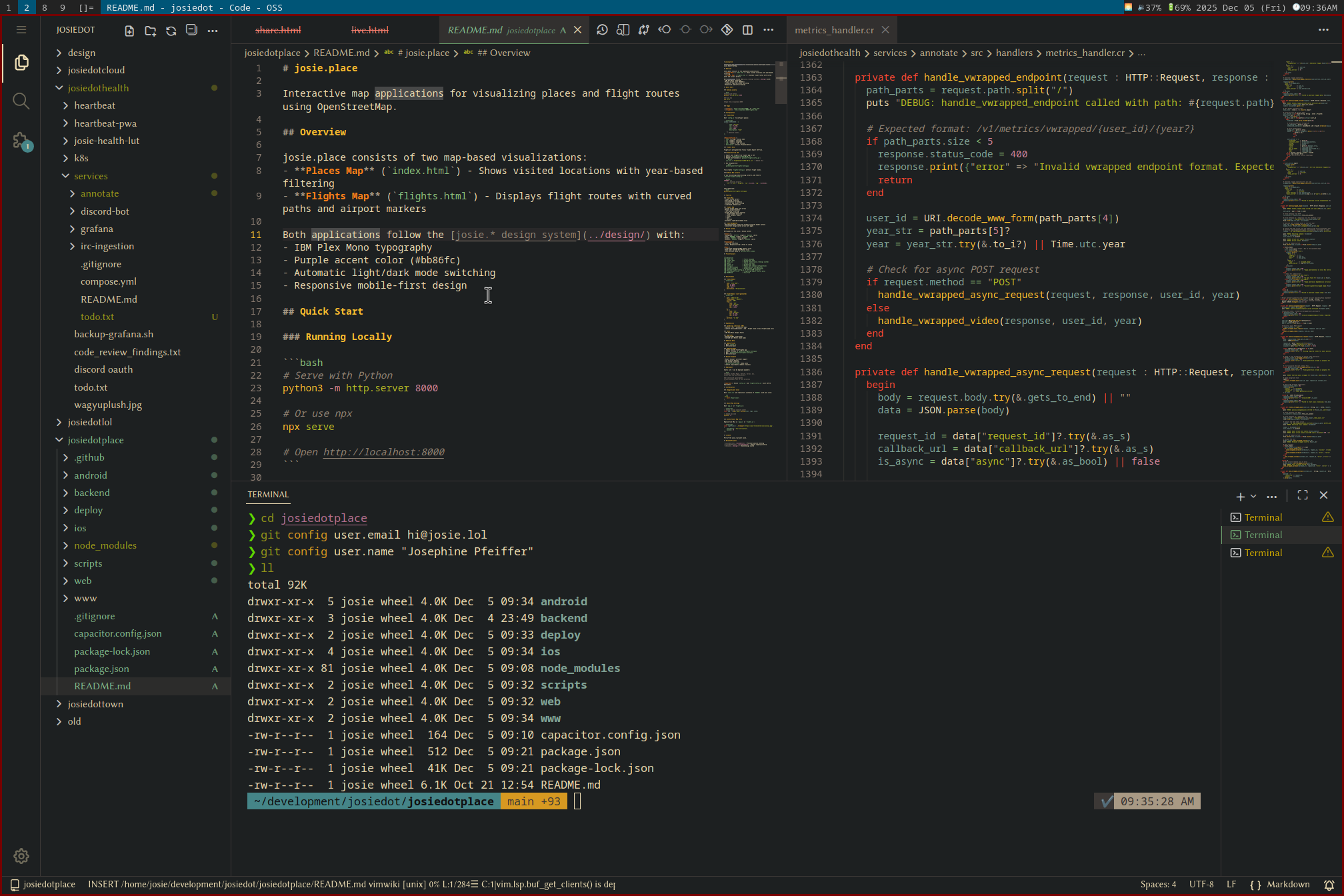This screenshot has height=896, width=1344.
Task: Switch to metrics_handler.cr tab
Action: (x=834, y=30)
